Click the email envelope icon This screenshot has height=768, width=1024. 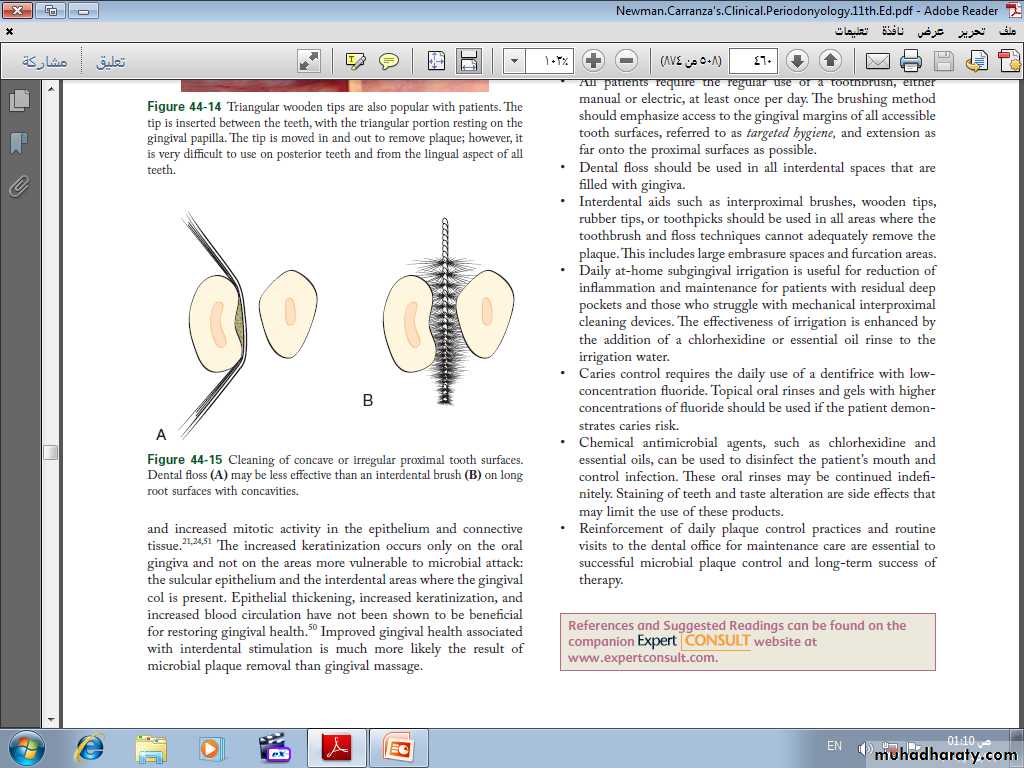pyautogui.click(x=878, y=61)
